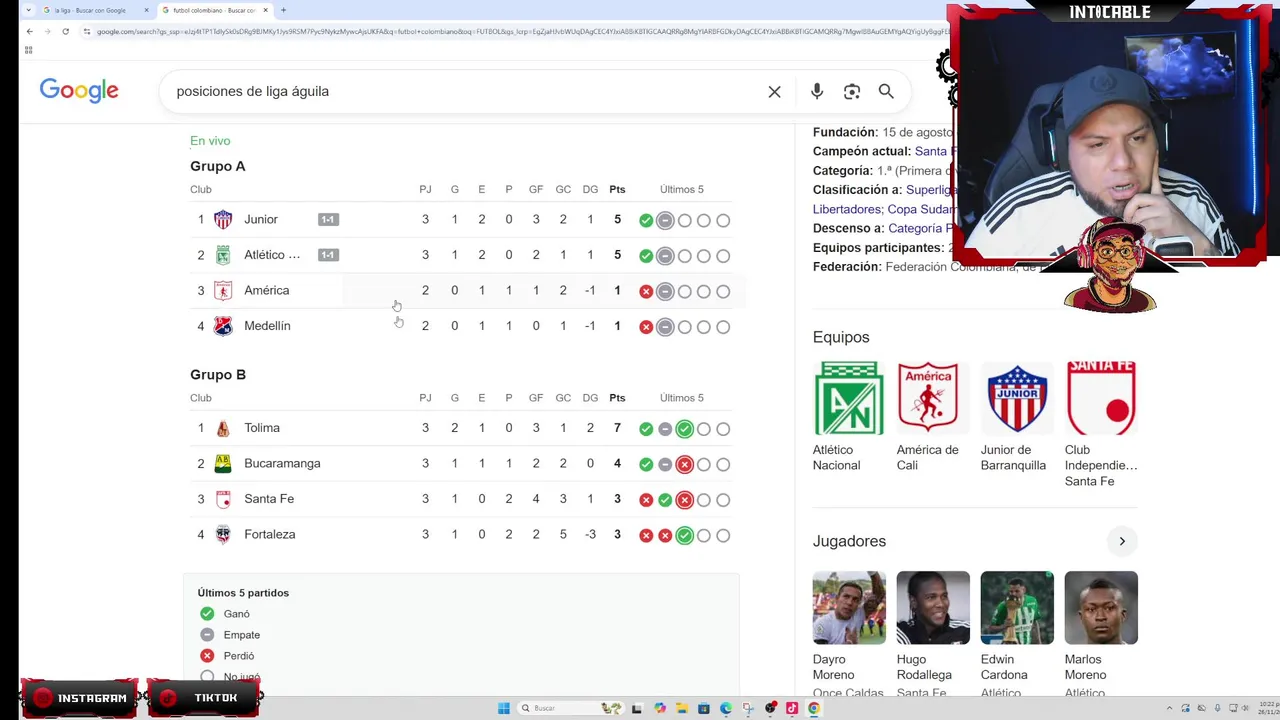Open the Edwin Cardona player photo
This screenshot has width=1280, height=720.
pos(1017,608)
